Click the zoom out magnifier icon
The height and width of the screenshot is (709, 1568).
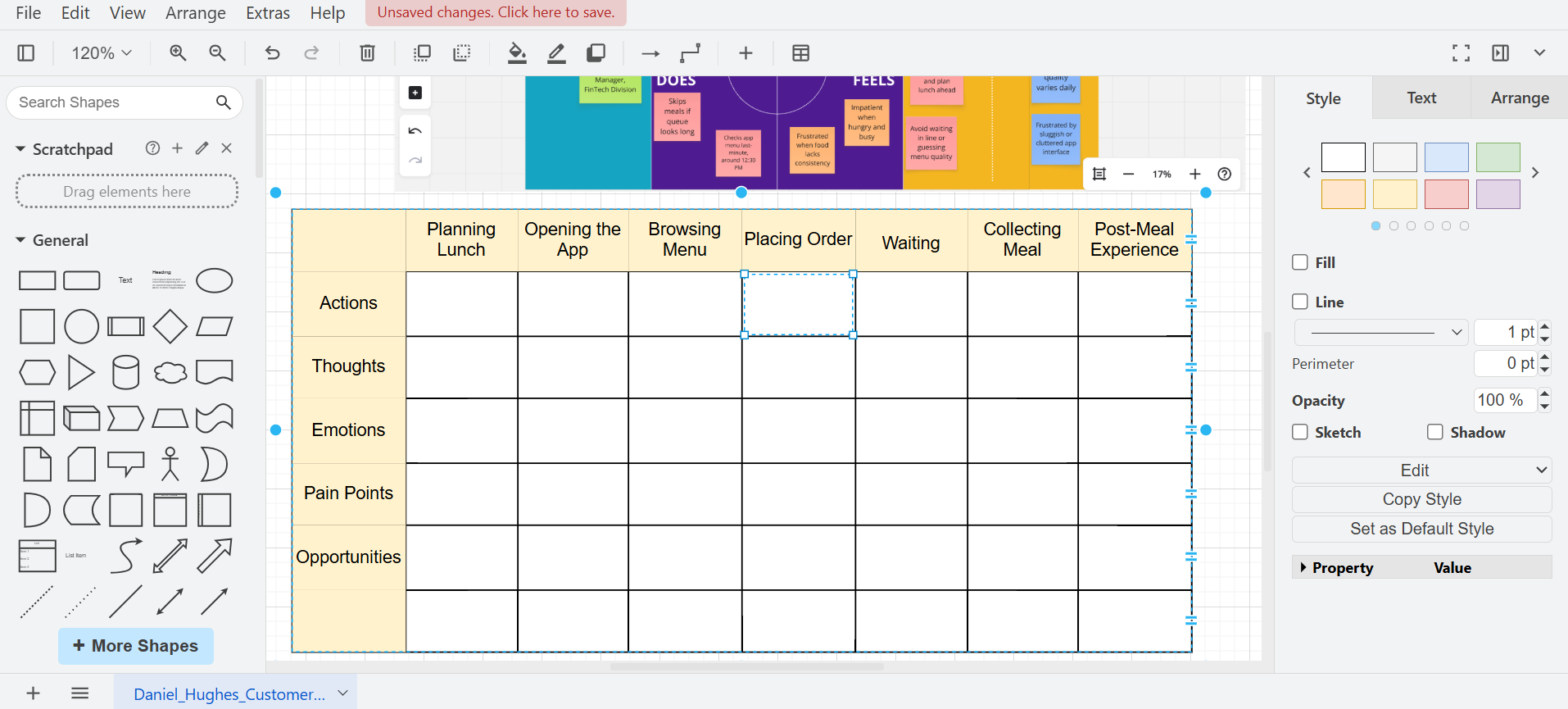click(x=217, y=53)
